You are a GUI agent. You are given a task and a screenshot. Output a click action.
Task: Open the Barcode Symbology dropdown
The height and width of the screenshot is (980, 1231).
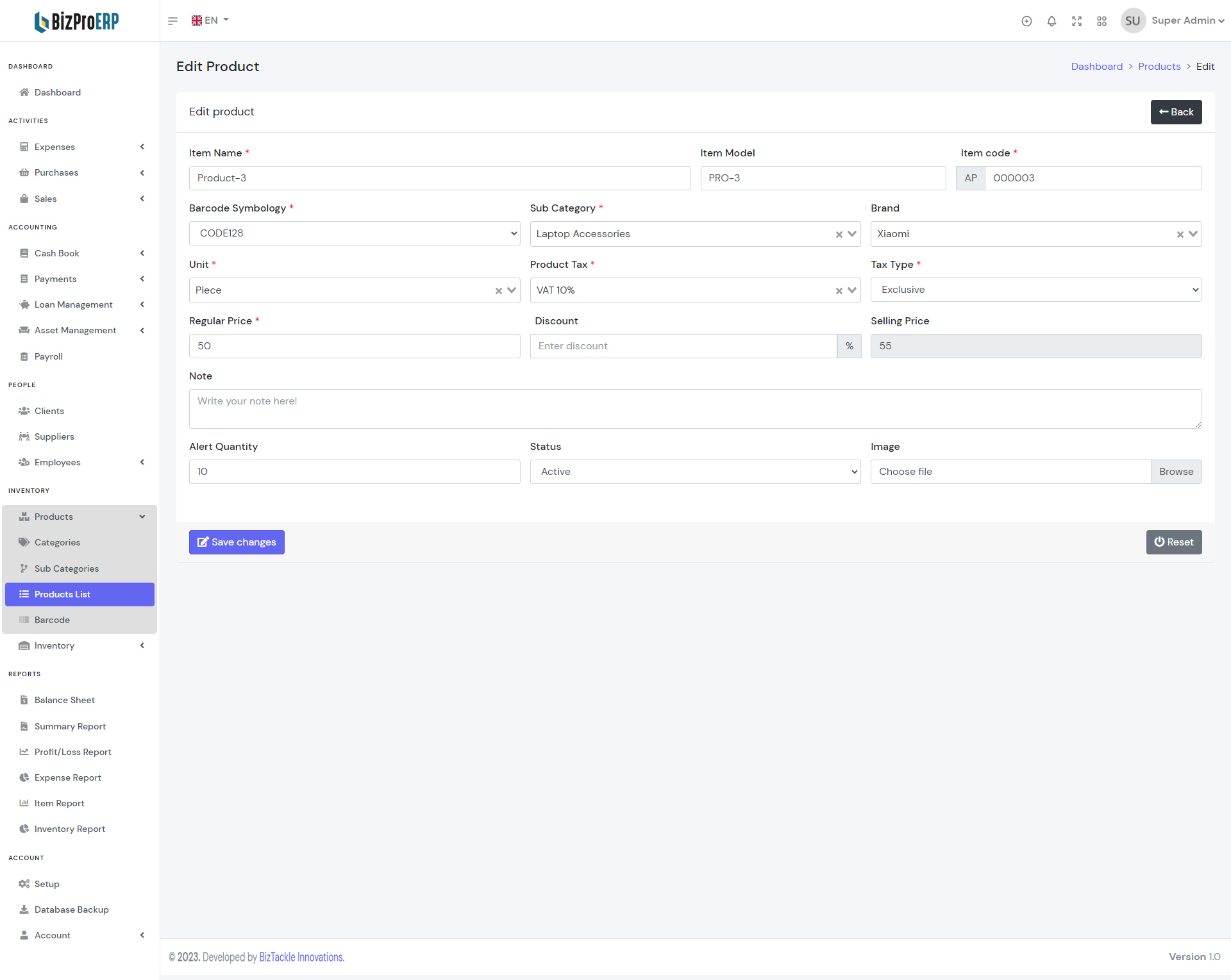click(x=354, y=233)
